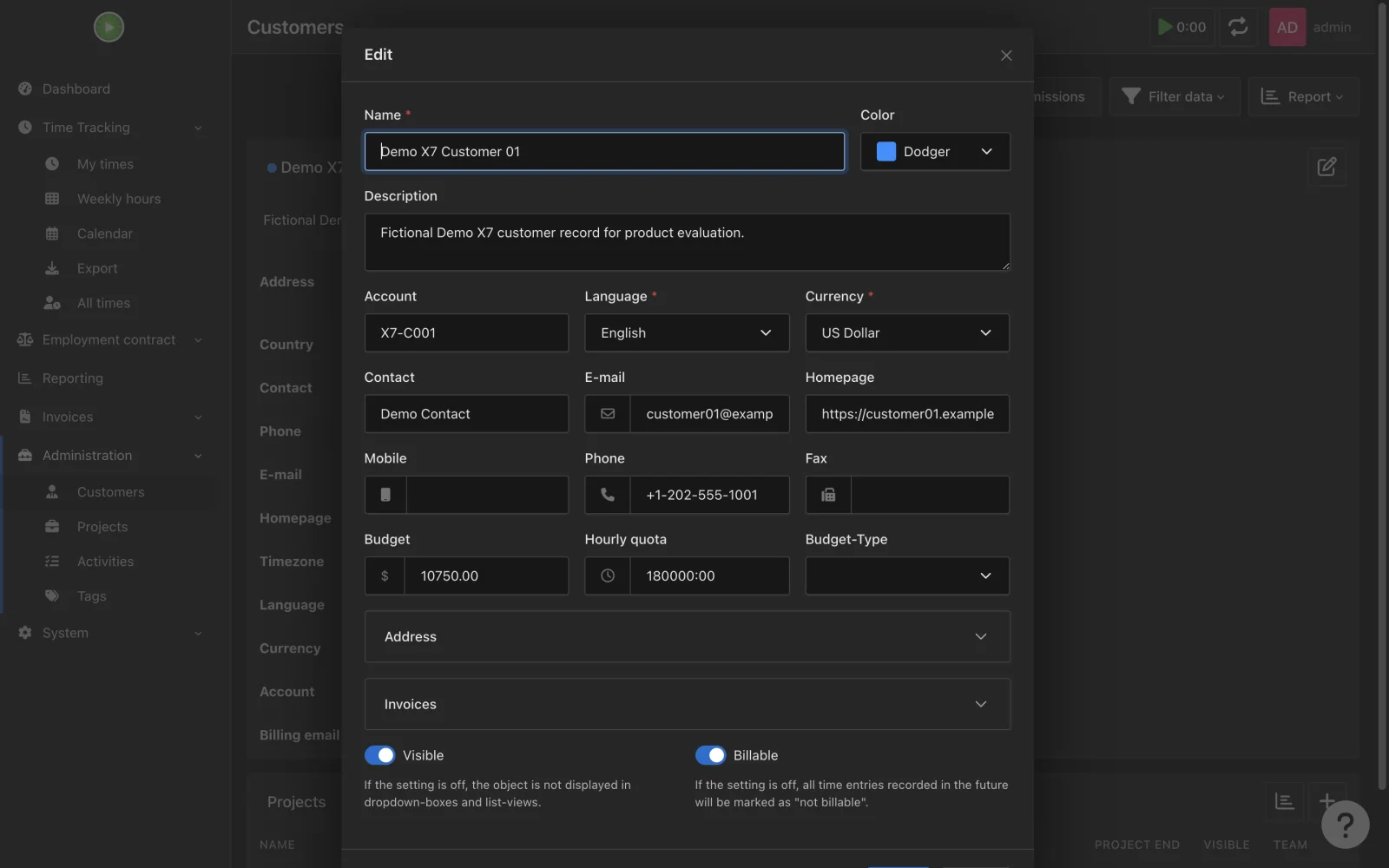Click the Fax machine icon

point(828,495)
